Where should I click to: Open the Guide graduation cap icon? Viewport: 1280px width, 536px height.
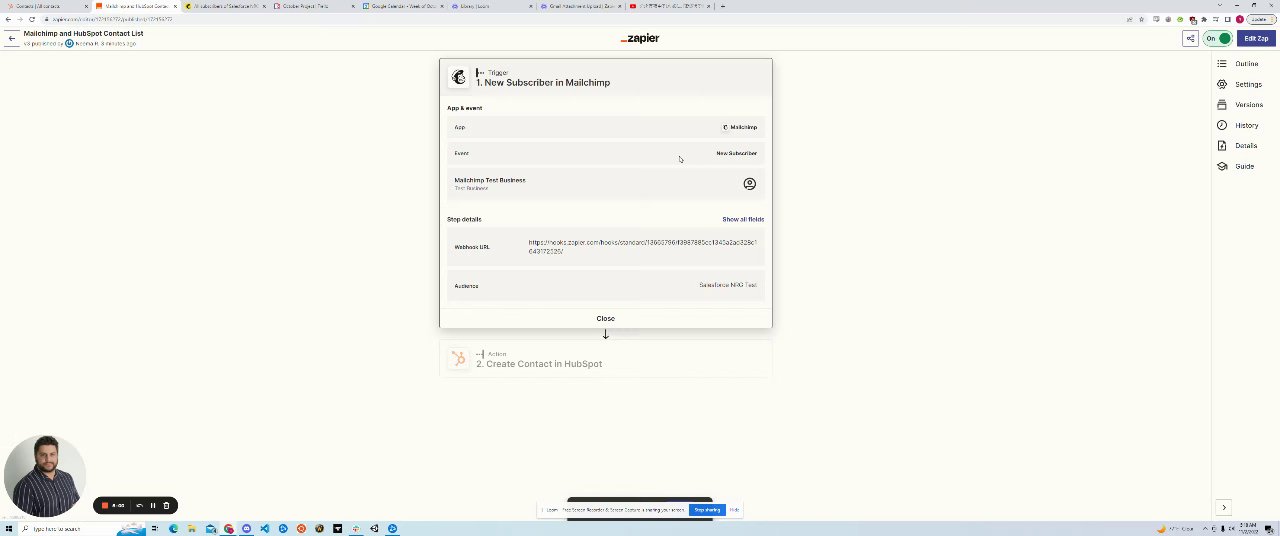pyautogui.click(x=1221, y=166)
